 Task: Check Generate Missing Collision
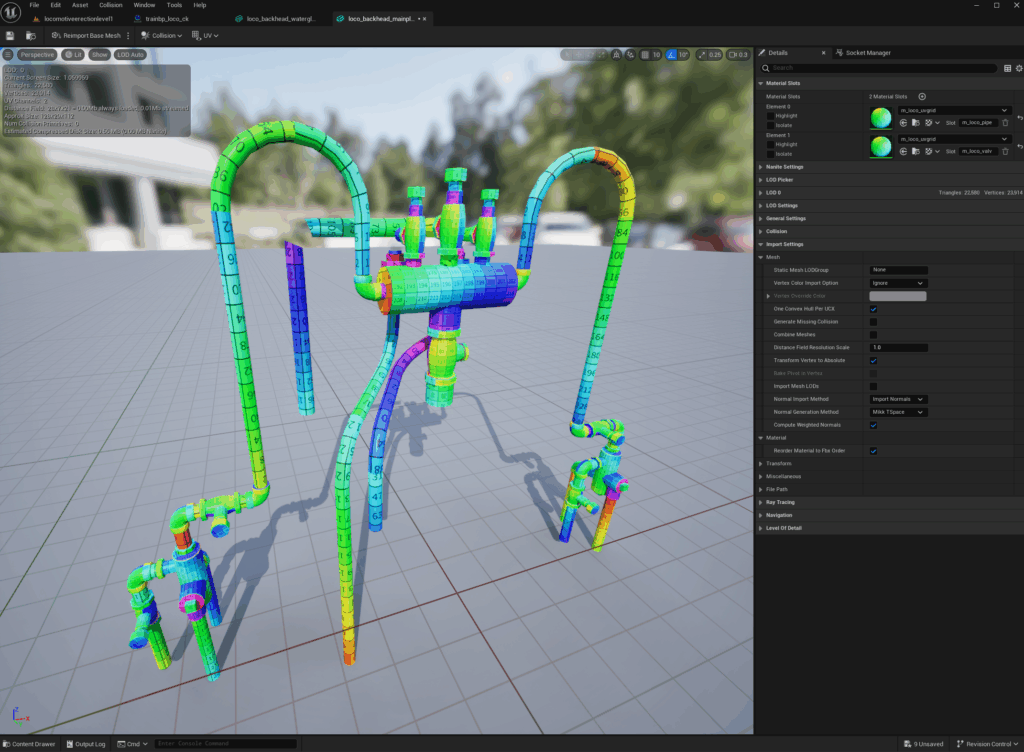pos(873,322)
